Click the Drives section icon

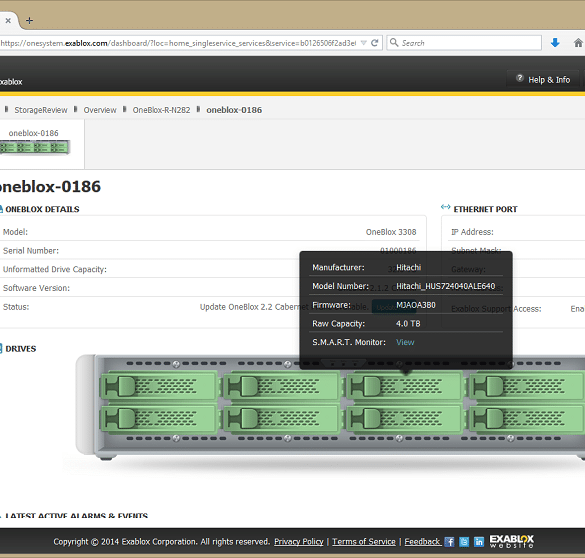point(1,348)
